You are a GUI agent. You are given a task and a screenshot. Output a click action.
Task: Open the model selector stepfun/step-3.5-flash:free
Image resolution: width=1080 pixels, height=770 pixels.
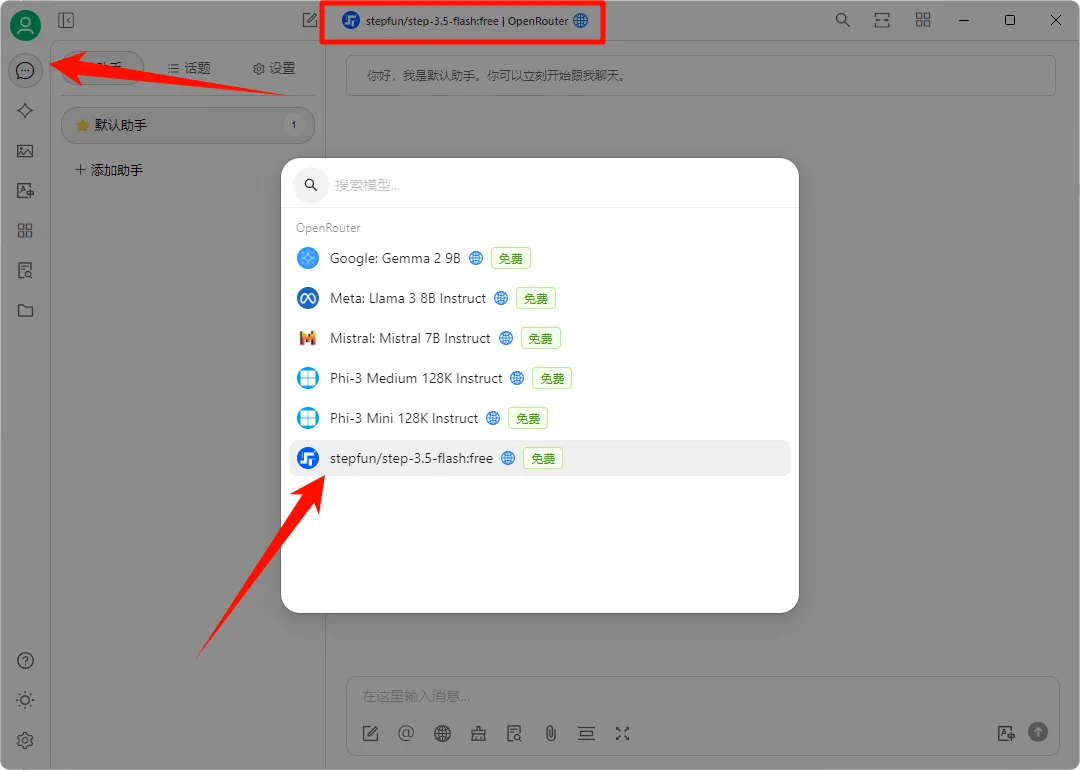point(465,21)
